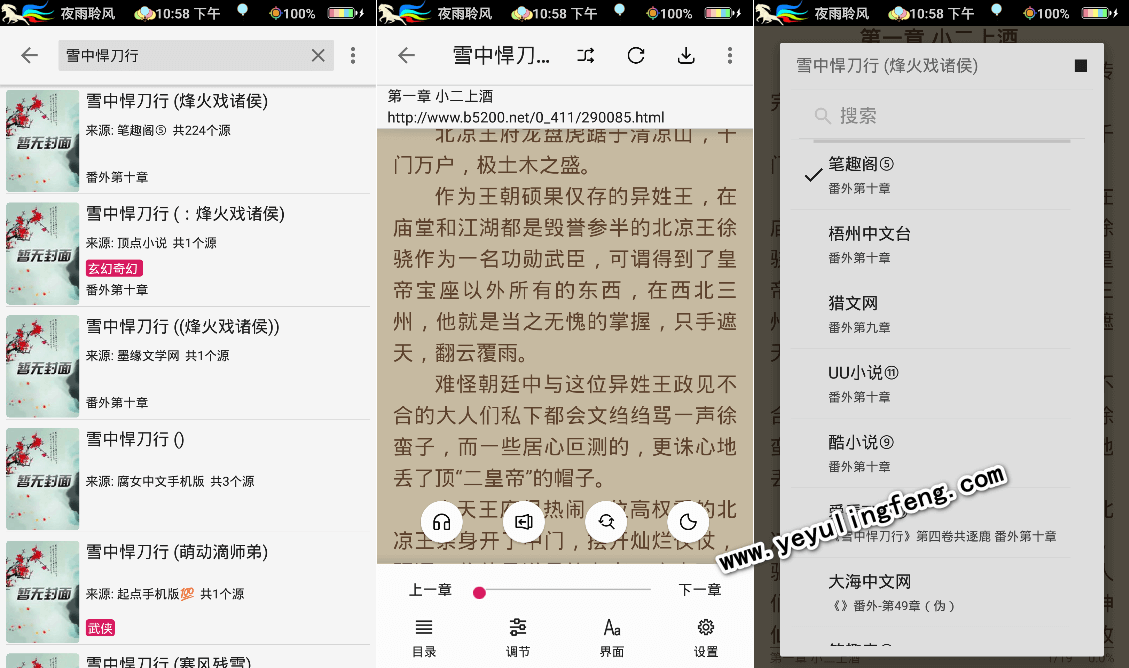
Task: Open the overflow menu on the search screen
Action: (353, 55)
